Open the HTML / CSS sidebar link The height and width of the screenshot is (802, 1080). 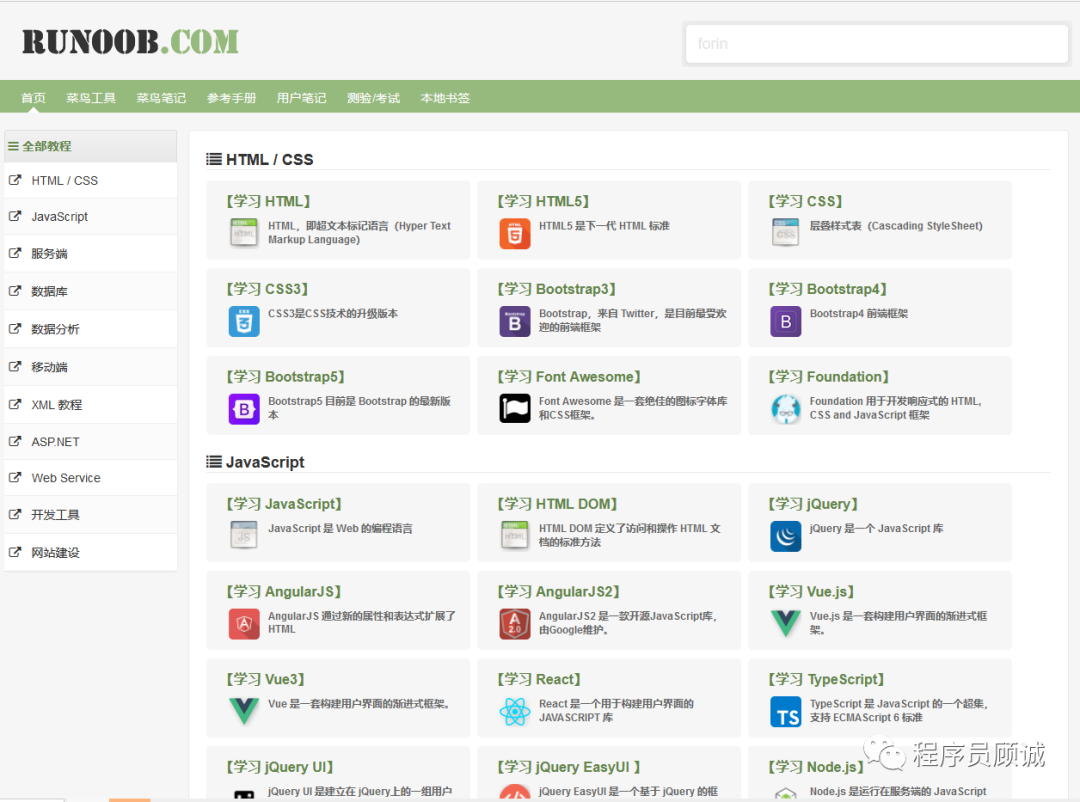(90, 181)
